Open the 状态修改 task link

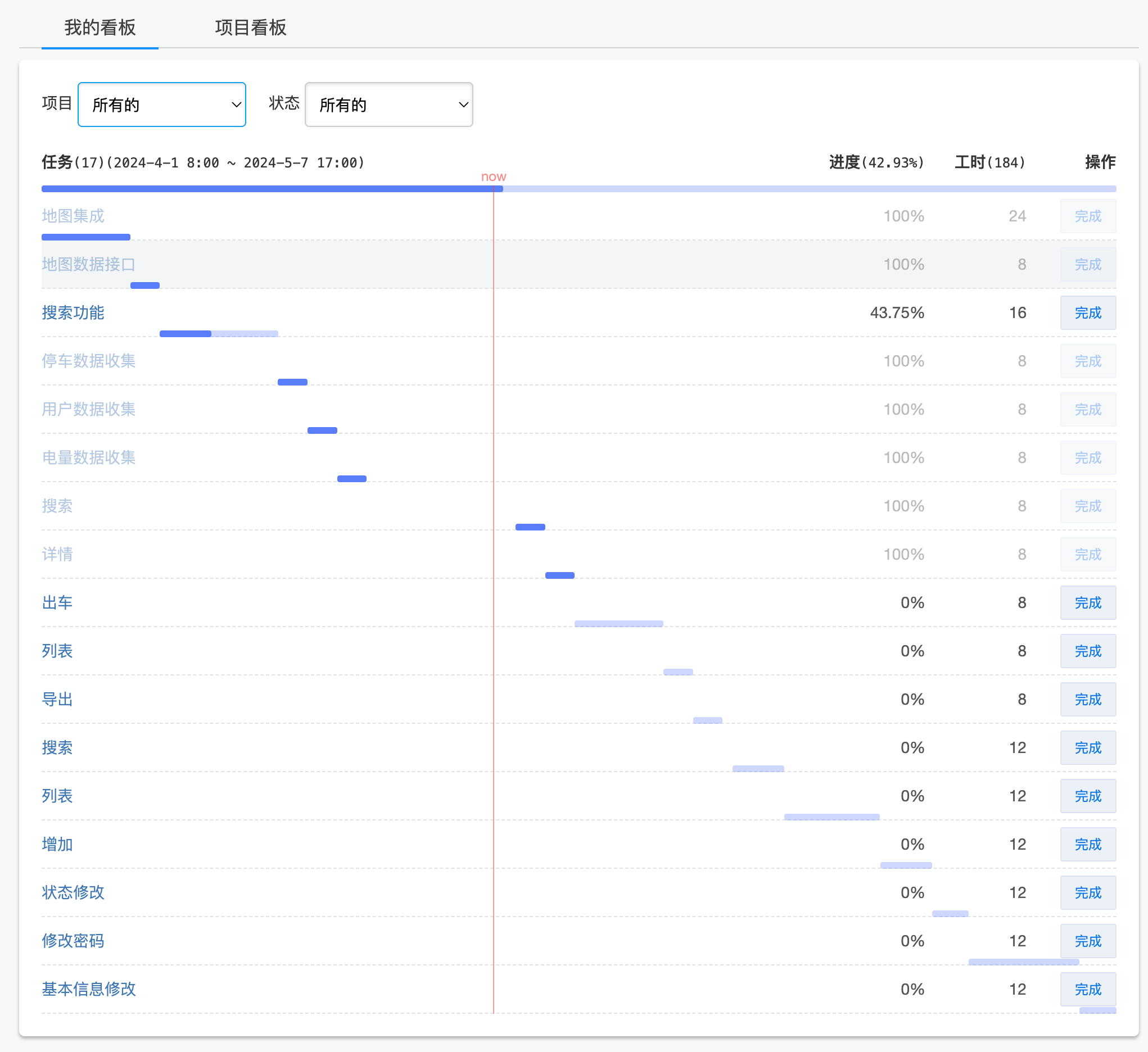pyautogui.click(x=73, y=892)
